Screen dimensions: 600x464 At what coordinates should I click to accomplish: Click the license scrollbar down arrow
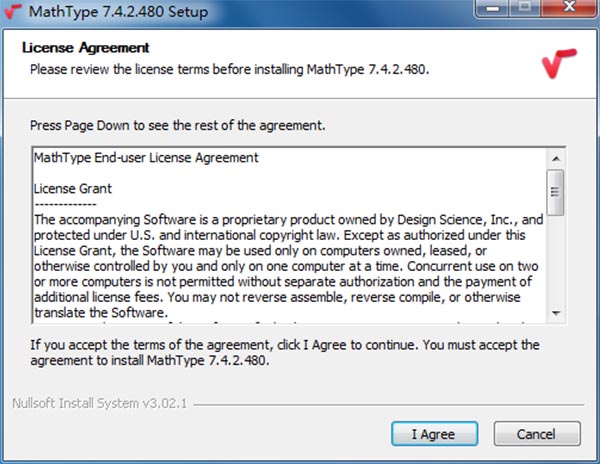pyautogui.click(x=555, y=314)
